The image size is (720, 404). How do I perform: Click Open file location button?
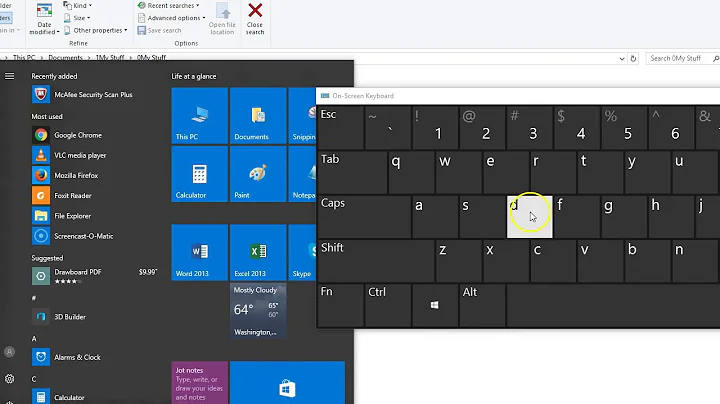pos(222,19)
